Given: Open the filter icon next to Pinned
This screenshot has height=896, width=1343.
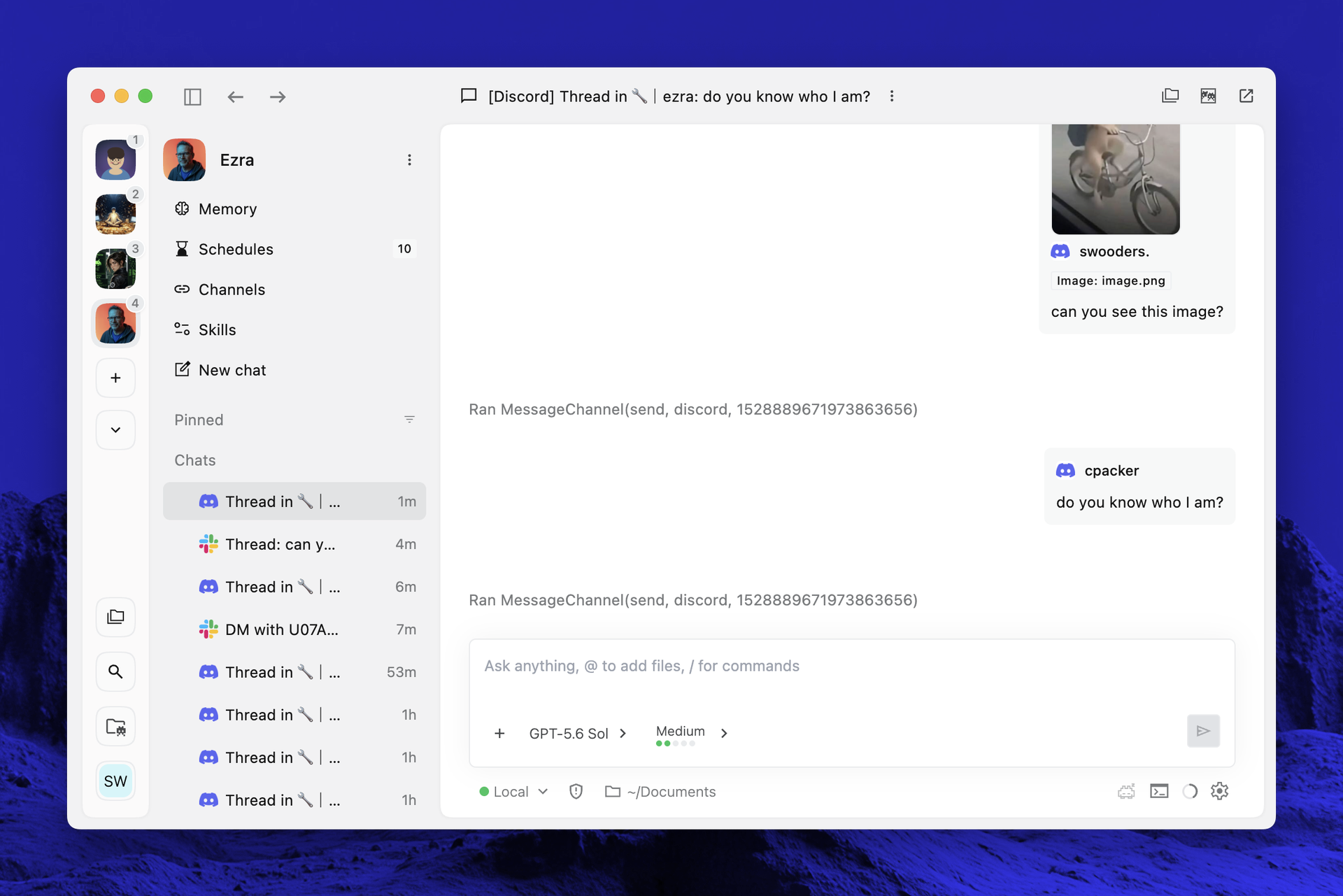Looking at the screenshot, I should point(409,420).
